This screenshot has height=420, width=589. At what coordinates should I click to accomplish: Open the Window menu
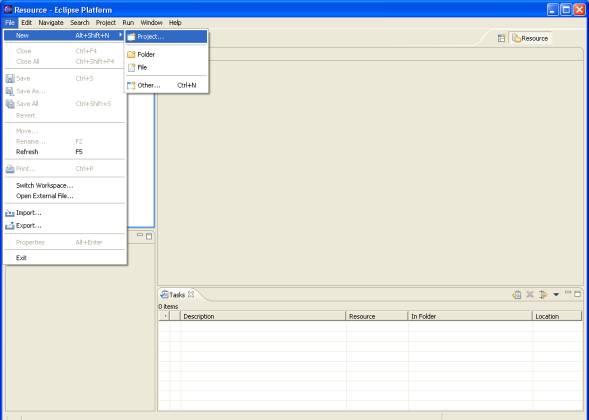[151, 23]
